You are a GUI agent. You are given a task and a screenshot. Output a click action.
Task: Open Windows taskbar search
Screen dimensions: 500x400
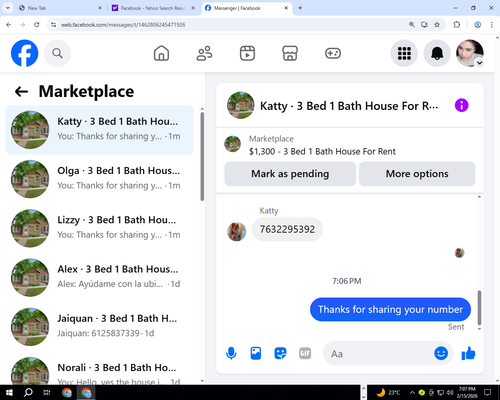[28, 392]
